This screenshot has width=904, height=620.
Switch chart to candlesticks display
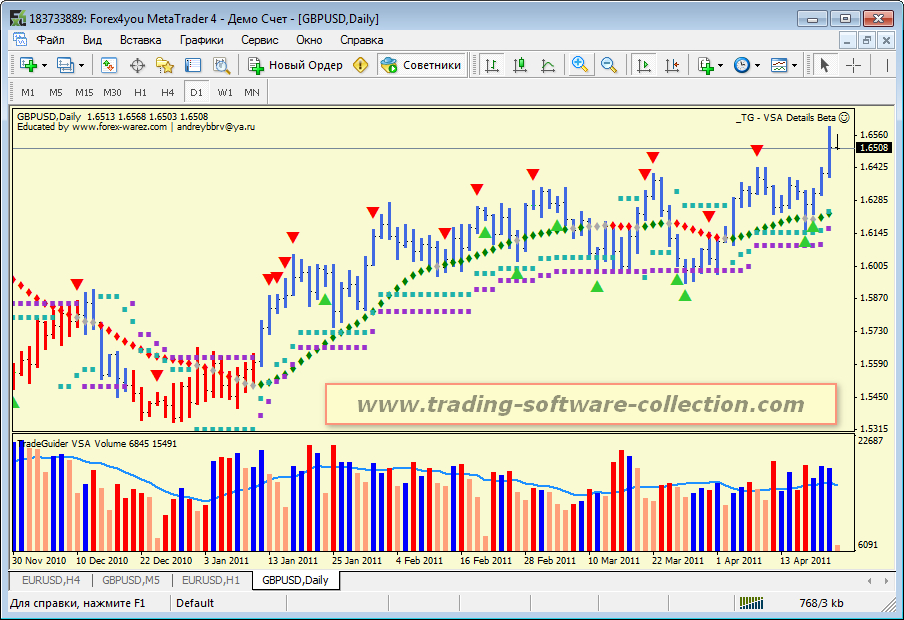point(519,65)
